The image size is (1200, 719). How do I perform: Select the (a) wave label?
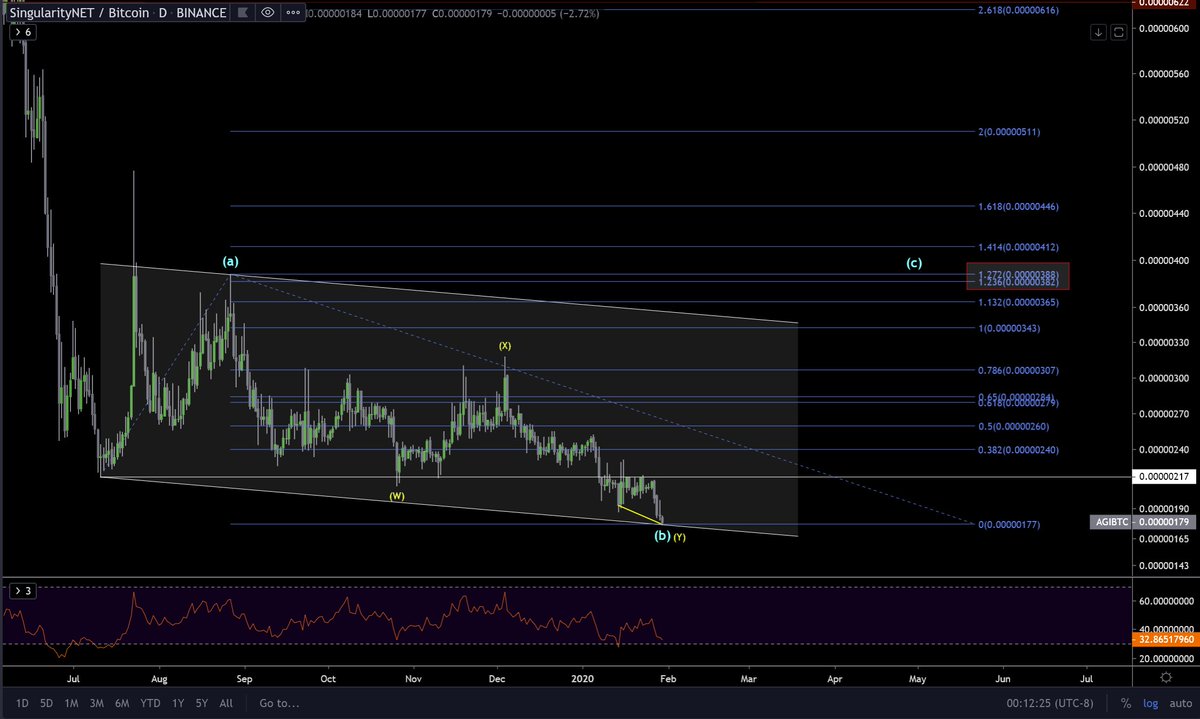click(x=230, y=262)
